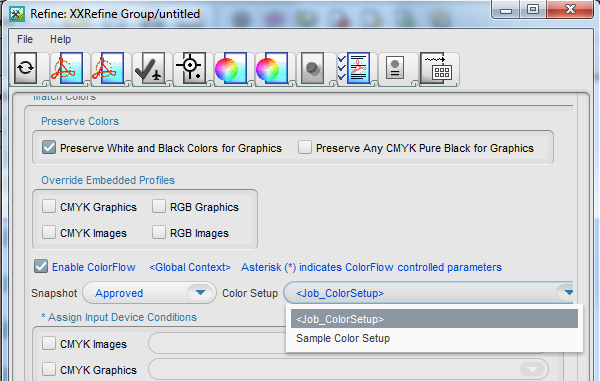
Task: Select the first color wheel icon
Action: 231,68
